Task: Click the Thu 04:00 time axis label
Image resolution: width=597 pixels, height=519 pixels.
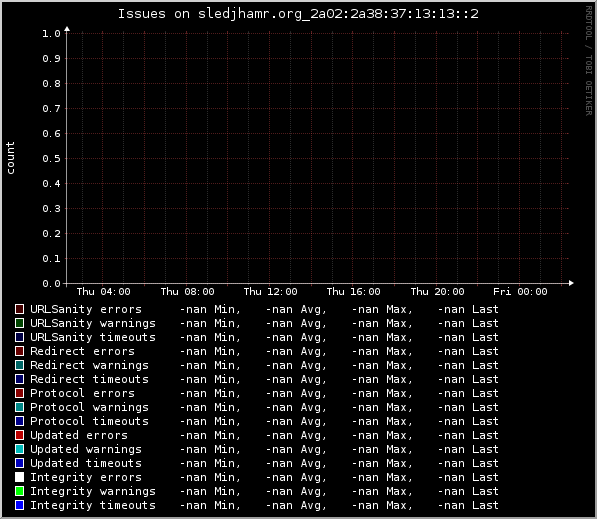Action: (x=104, y=292)
